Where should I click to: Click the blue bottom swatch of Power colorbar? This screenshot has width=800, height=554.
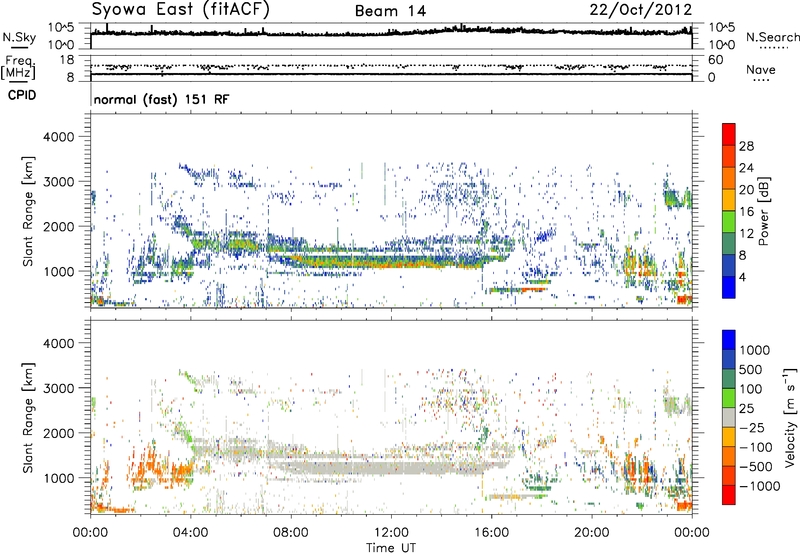[x=729, y=287]
